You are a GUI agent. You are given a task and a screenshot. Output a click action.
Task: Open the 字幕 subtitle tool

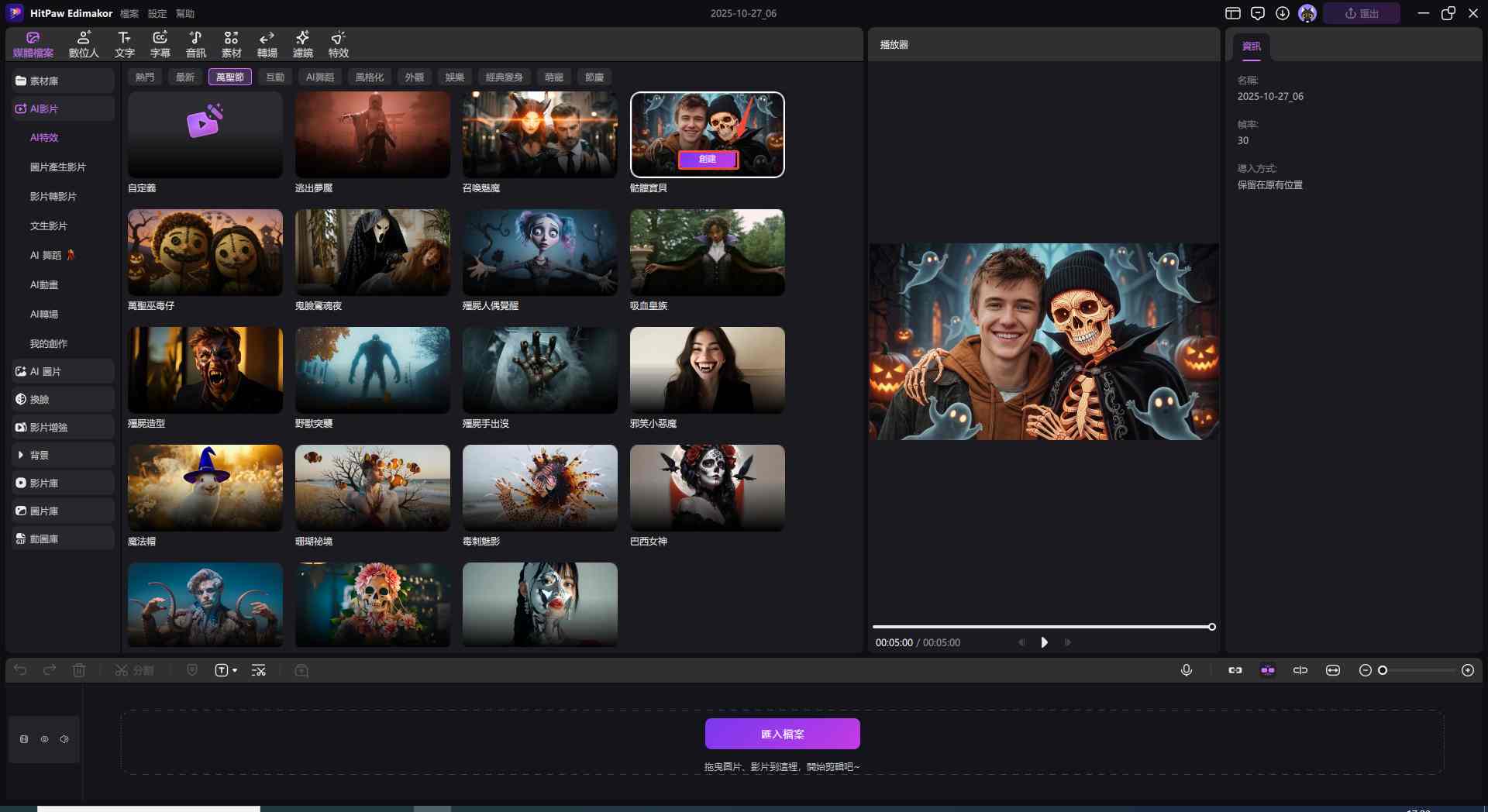click(160, 44)
